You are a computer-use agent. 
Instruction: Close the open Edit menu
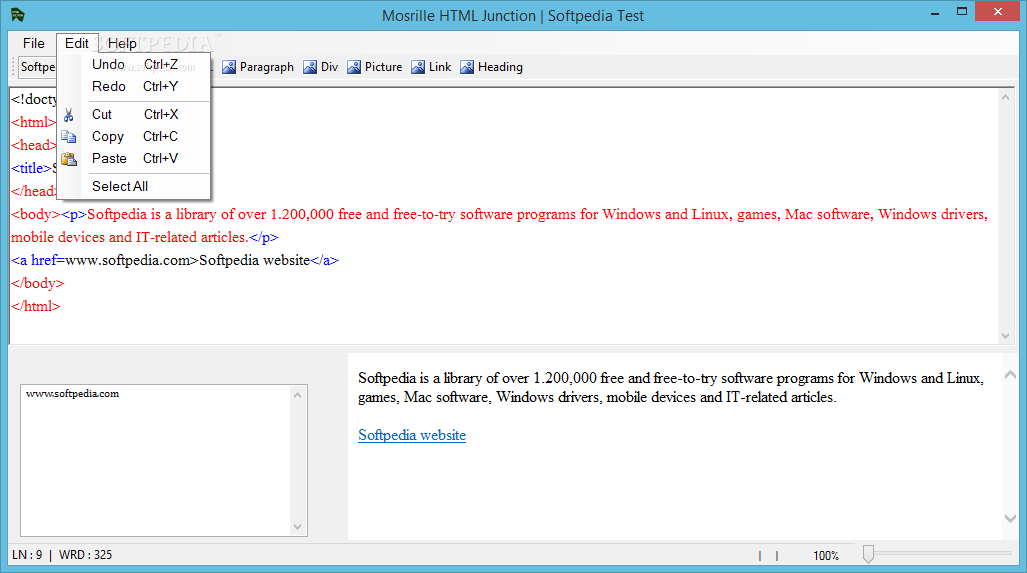[77, 43]
